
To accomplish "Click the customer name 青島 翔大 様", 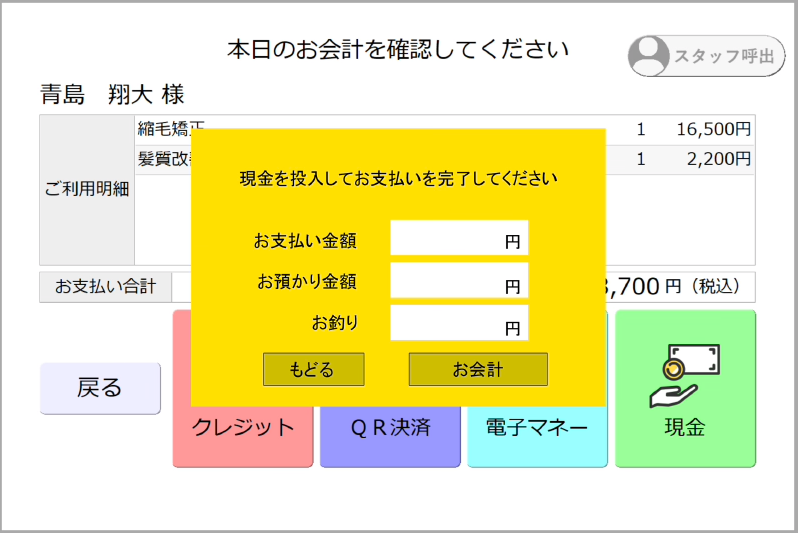I will point(112,95).
